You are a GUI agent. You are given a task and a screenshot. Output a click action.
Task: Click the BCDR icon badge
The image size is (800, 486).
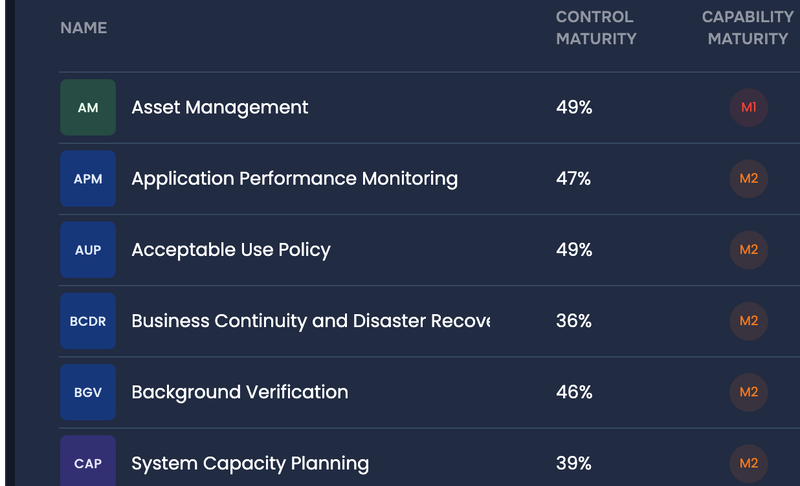(88, 321)
